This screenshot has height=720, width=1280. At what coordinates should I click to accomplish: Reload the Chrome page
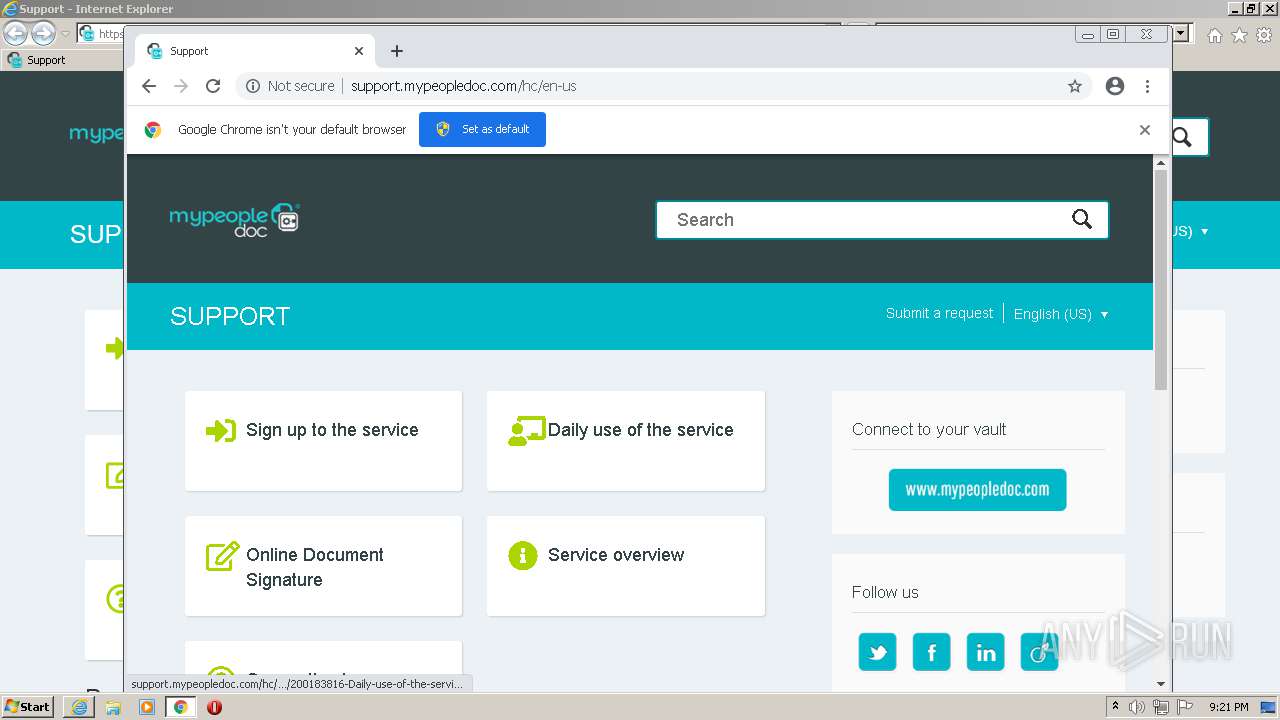213,86
